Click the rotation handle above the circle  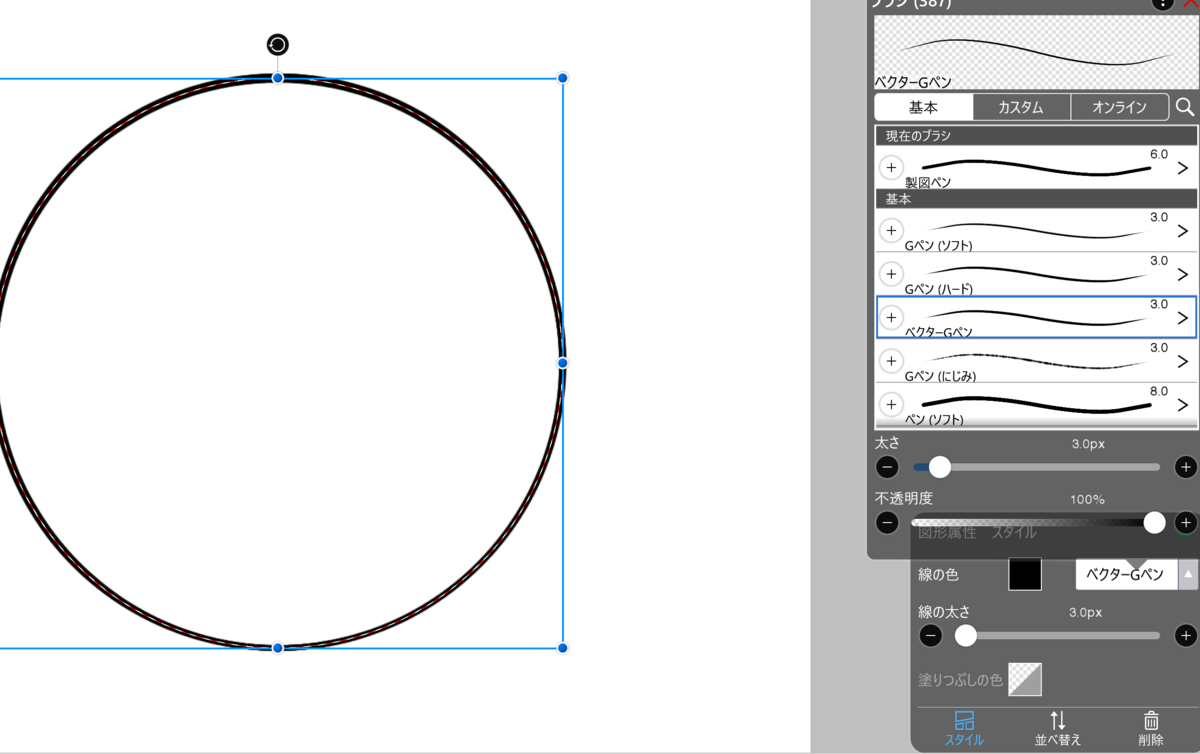click(278, 44)
